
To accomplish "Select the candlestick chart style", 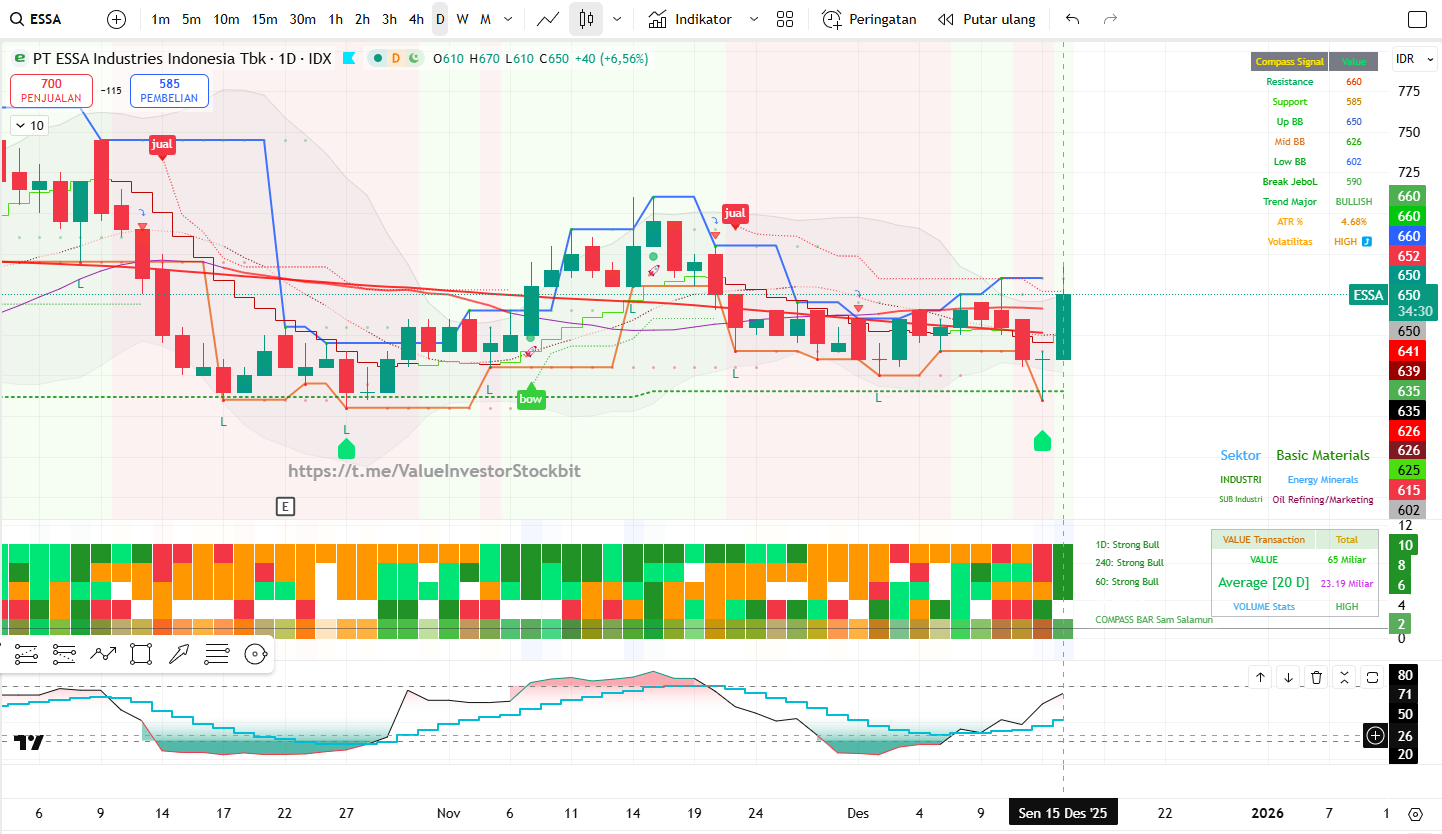I will [x=586, y=19].
